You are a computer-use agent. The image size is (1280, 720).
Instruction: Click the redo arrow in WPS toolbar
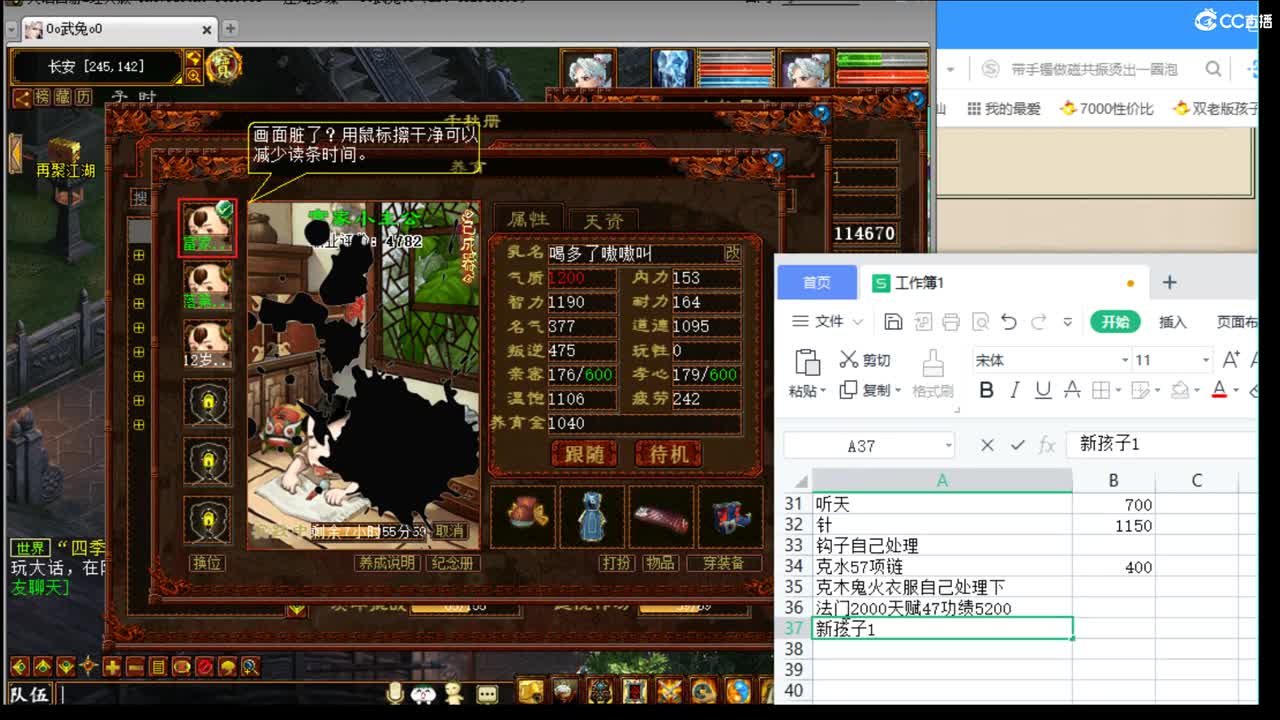[x=1039, y=321]
